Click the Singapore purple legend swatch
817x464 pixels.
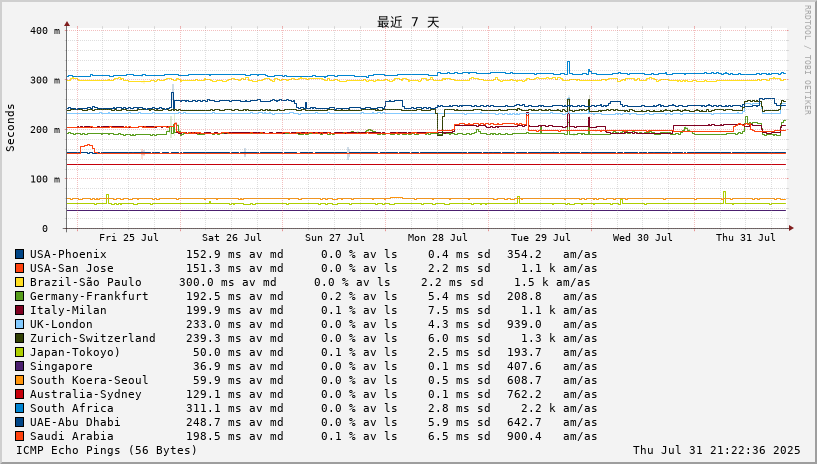tap(19, 367)
